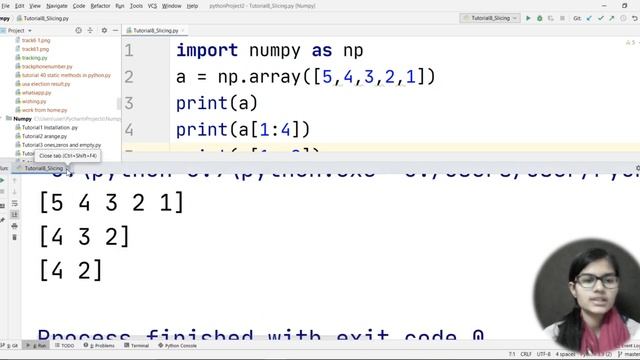Click the UTF-8 encoding in status bar
Screen dimensions: 640x360
click(x=544, y=354)
